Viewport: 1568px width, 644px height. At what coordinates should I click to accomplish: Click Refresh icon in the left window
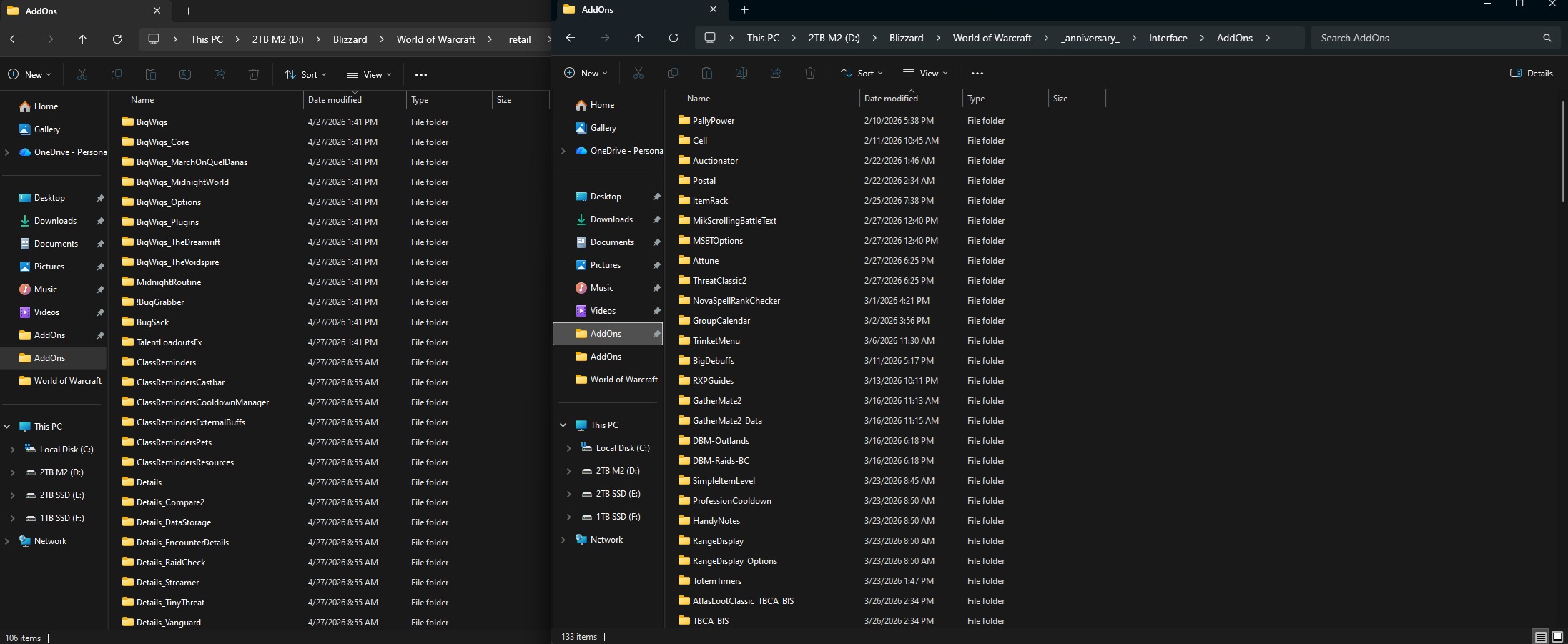(x=117, y=39)
